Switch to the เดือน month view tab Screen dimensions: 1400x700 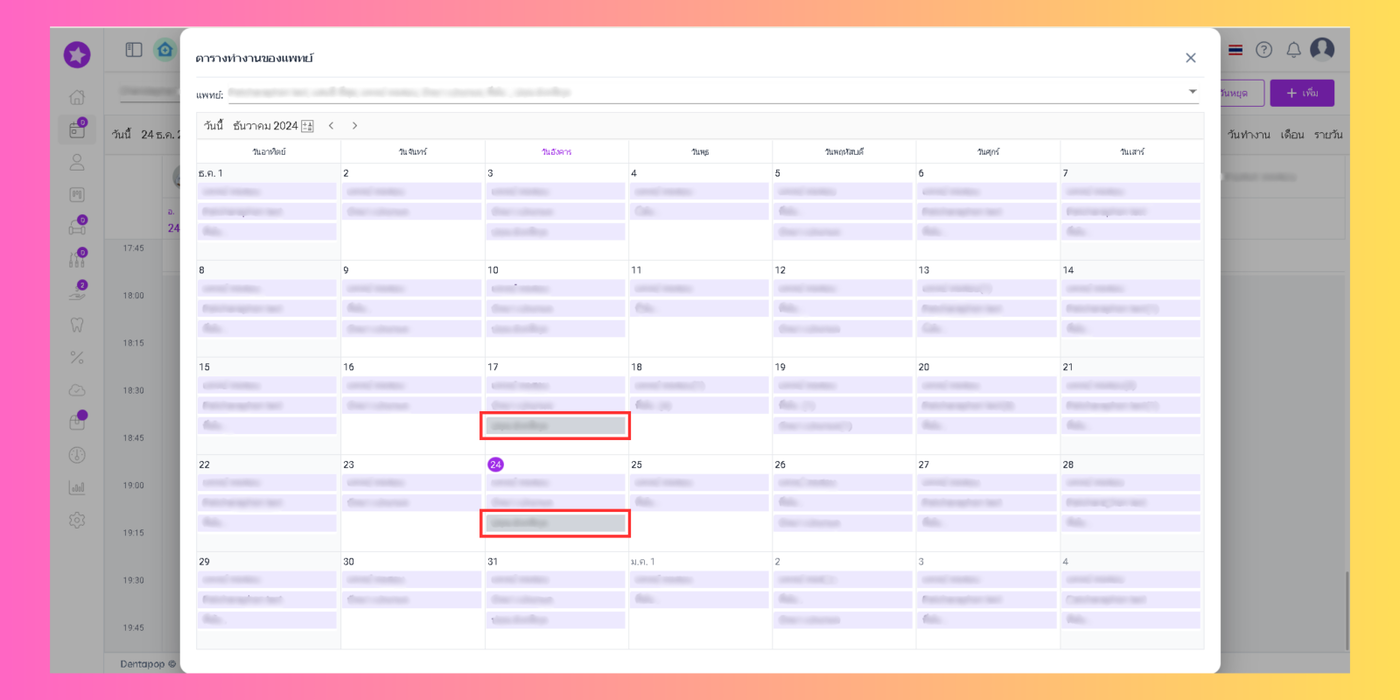point(1292,135)
